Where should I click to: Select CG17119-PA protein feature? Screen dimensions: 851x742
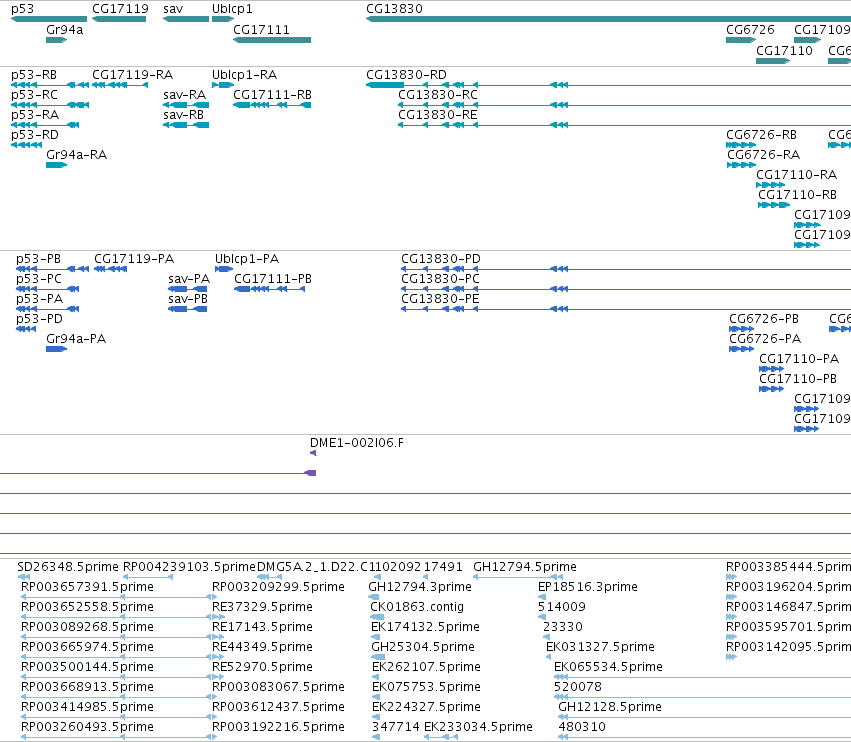point(111,269)
